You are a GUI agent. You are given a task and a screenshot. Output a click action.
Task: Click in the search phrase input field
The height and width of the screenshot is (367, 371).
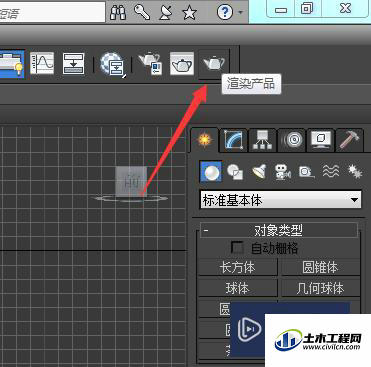tap(52, 13)
